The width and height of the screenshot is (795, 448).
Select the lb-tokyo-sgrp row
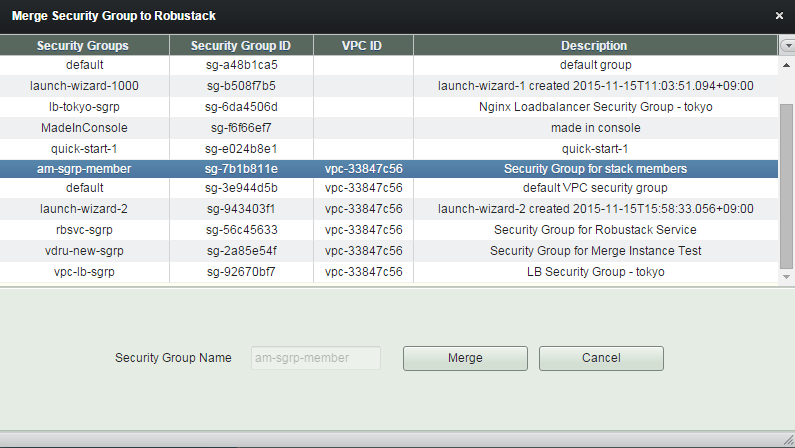click(x=389, y=107)
